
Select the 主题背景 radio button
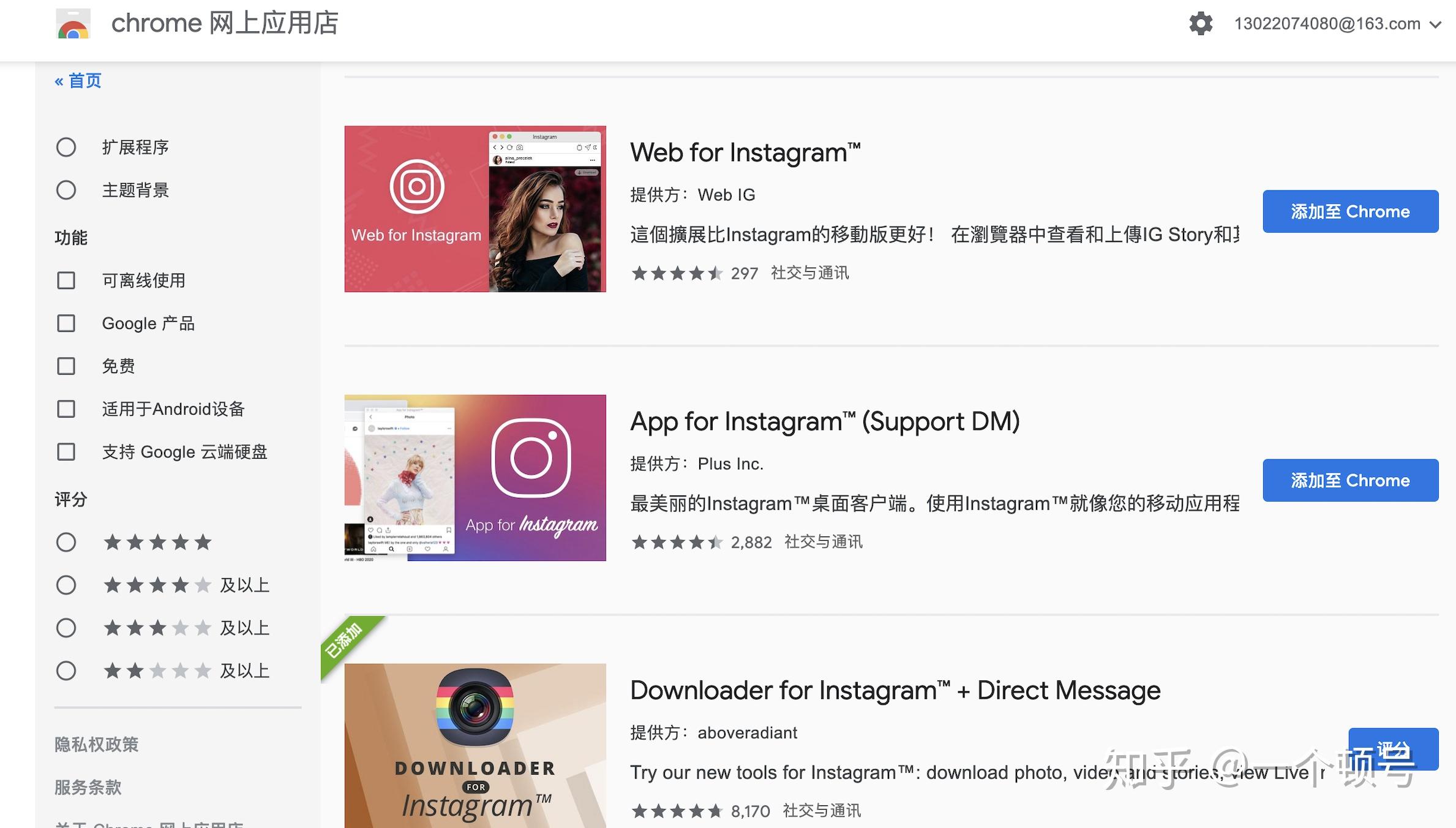click(x=66, y=190)
